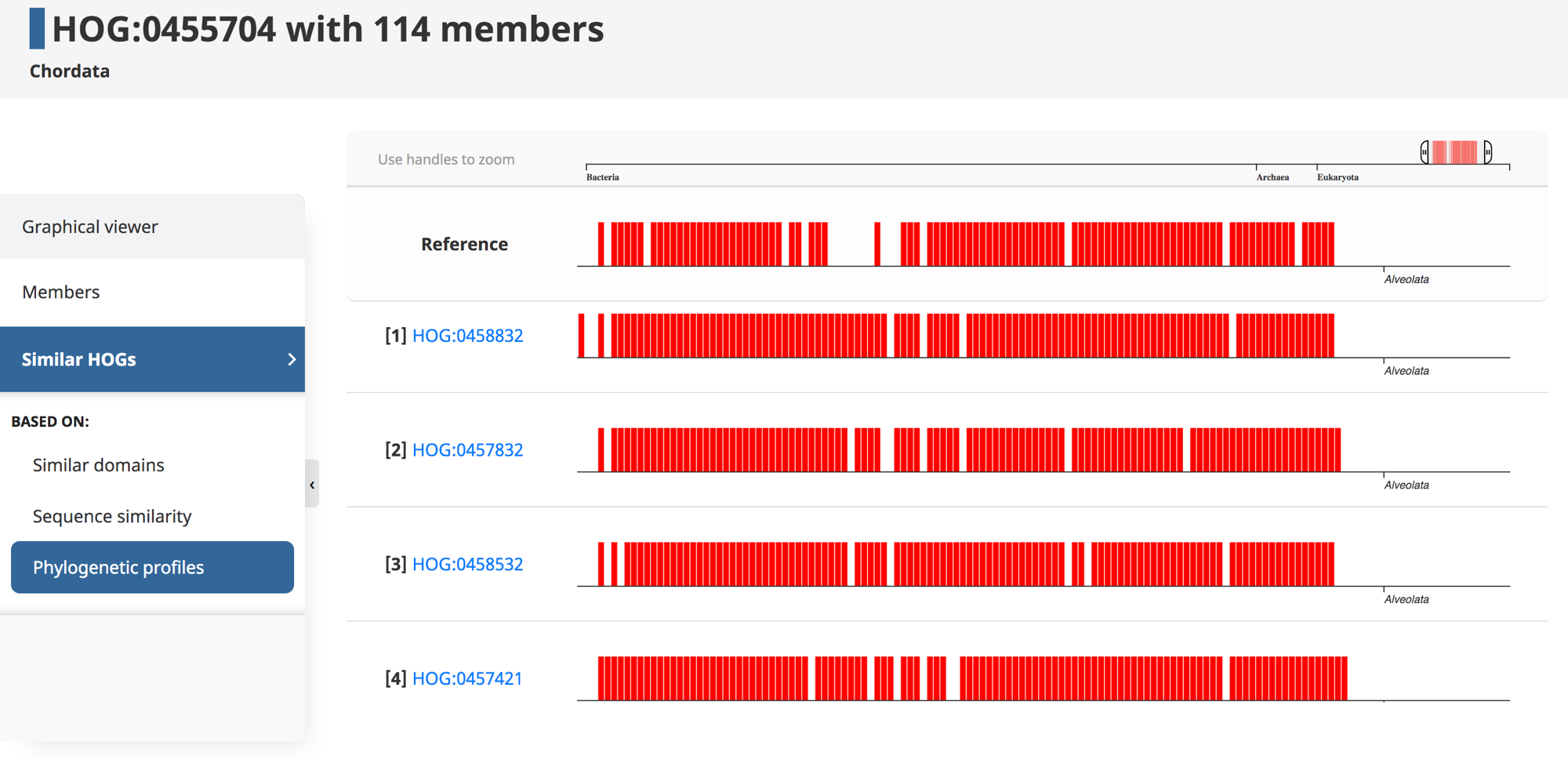Open the Members section
This screenshot has height=760, width=1568.
click(61, 292)
